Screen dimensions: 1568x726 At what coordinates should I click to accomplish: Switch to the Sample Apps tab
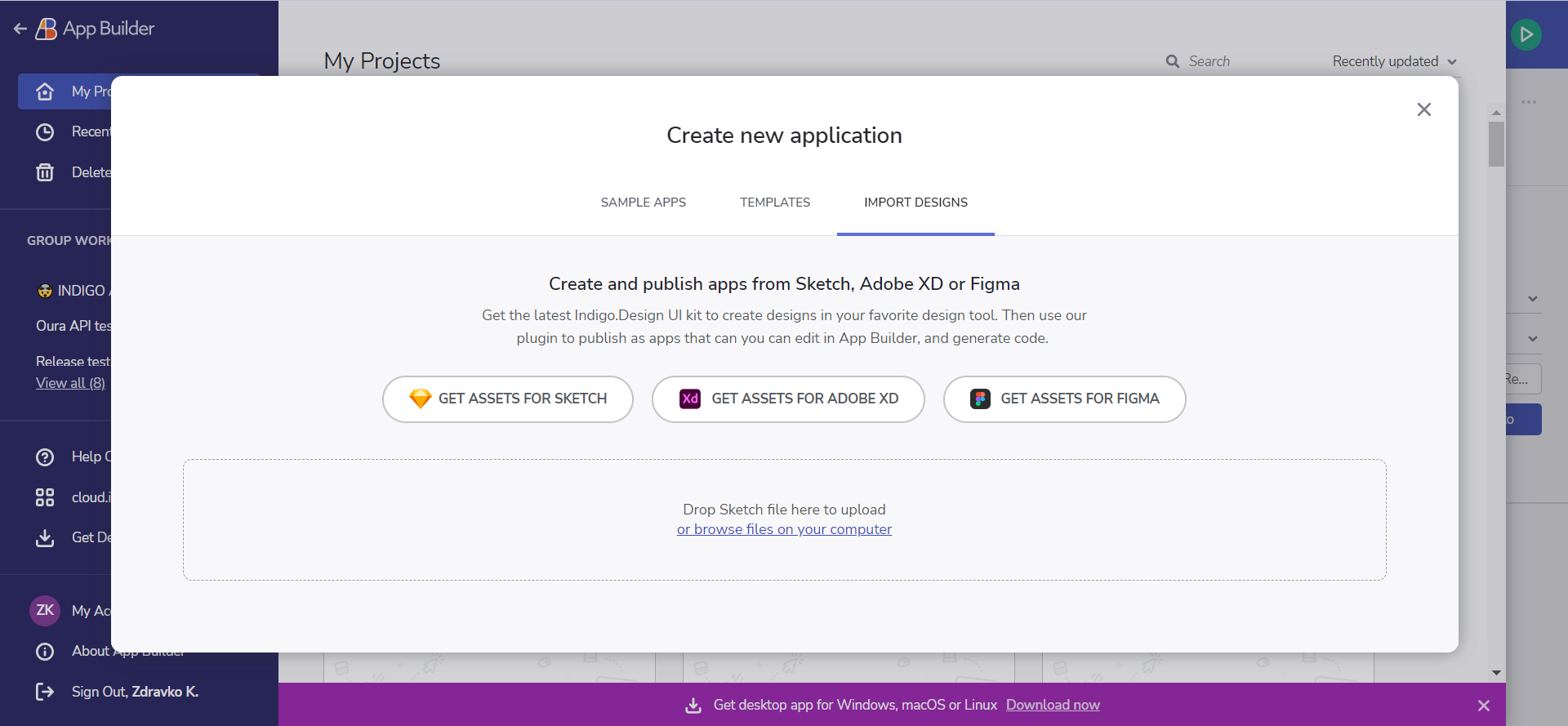[x=643, y=203]
